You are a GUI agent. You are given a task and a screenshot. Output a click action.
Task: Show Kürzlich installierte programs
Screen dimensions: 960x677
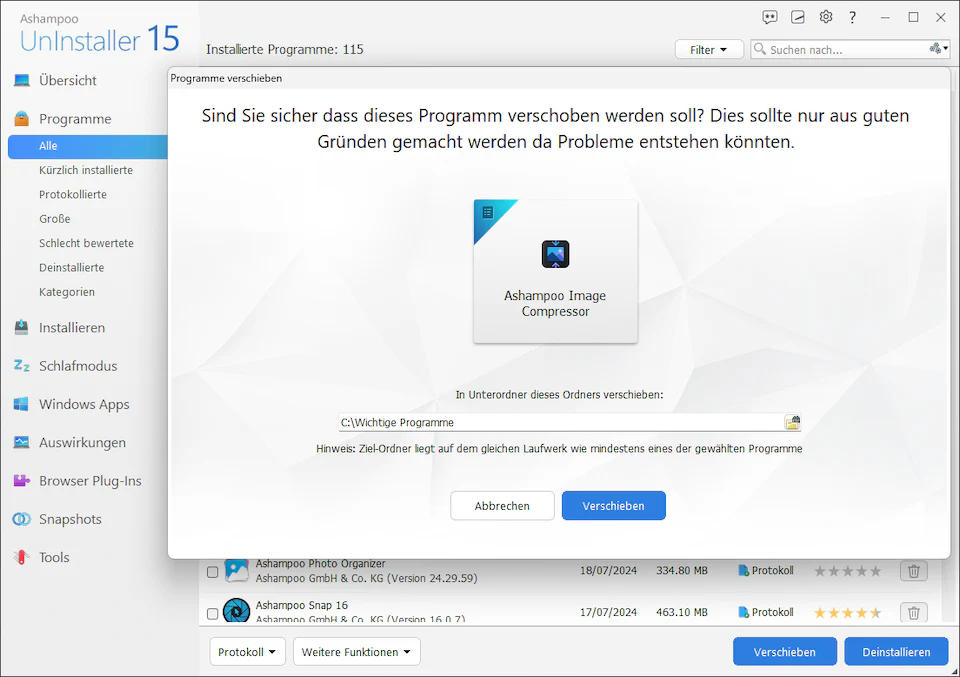tap(86, 170)
